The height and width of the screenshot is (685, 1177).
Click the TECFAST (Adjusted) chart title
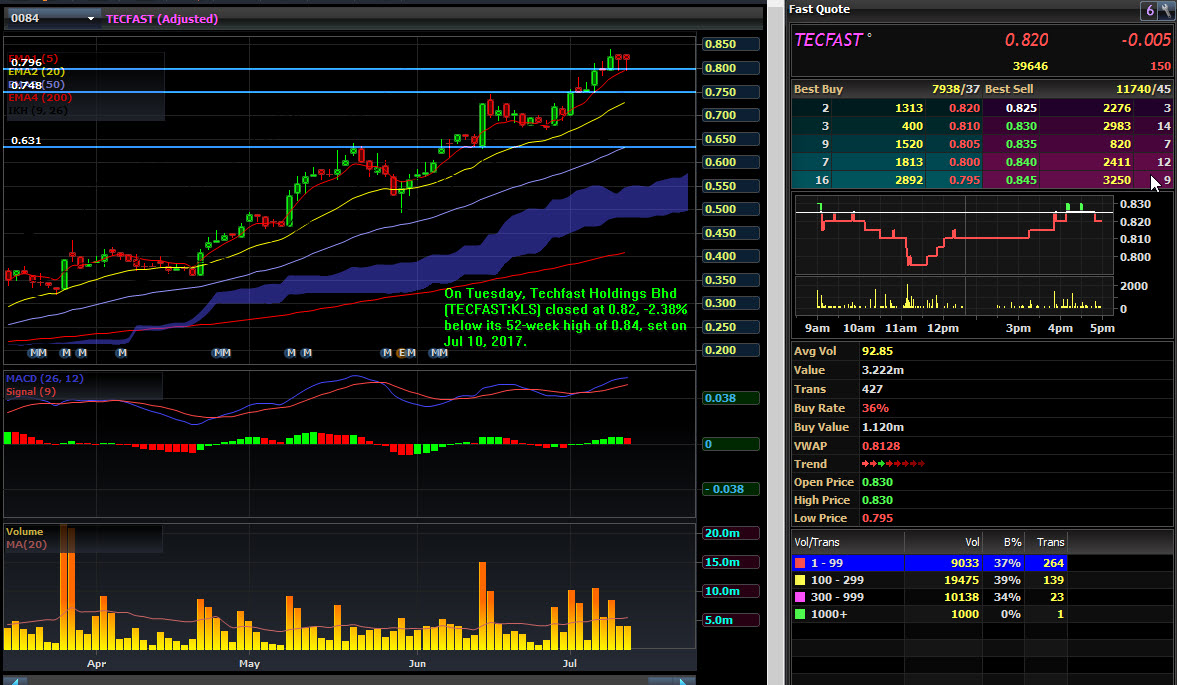(162, 19)
